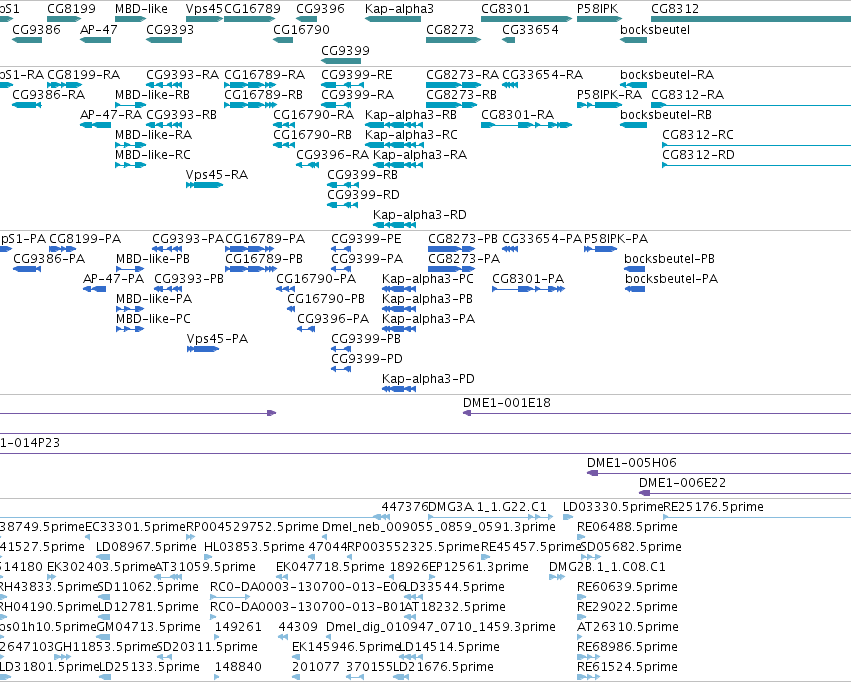
Task: Select the RE06488.5prime EST label
Action: click(x=627, y=527)
